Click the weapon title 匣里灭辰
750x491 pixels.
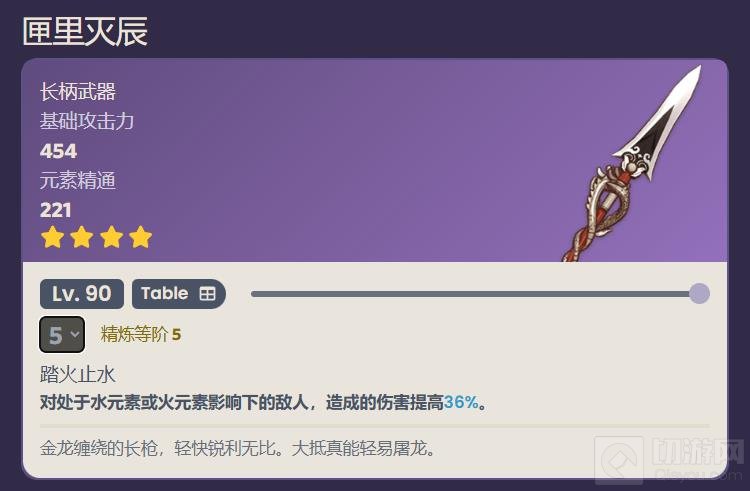click(x=85, y=32)
